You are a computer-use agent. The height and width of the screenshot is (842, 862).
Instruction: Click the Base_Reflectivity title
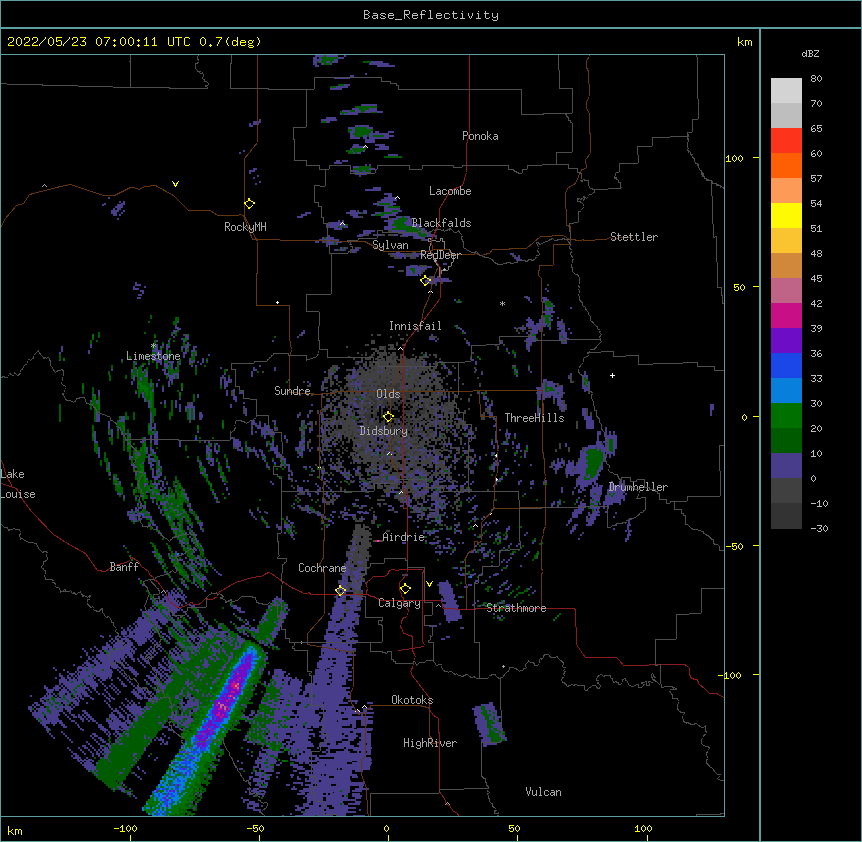click(431, 15)
